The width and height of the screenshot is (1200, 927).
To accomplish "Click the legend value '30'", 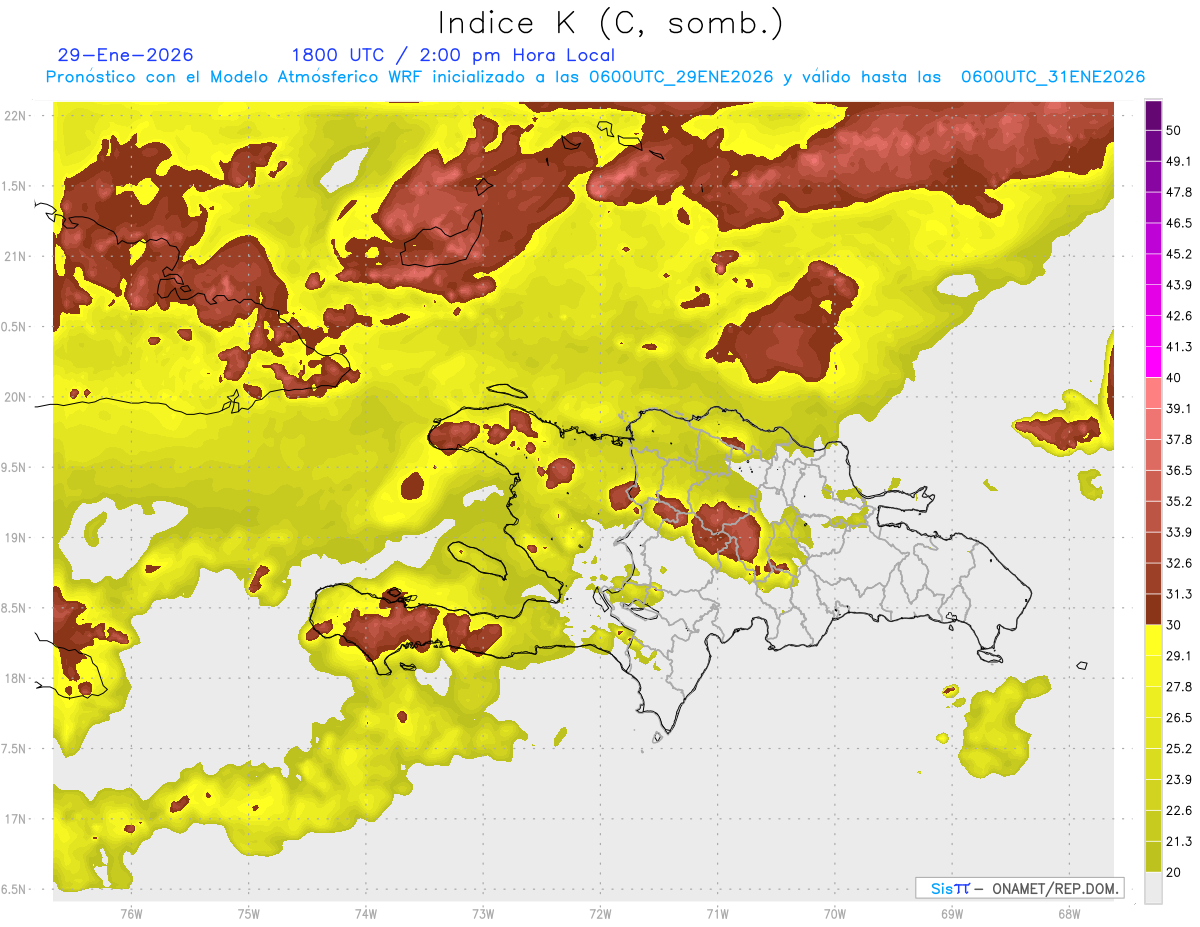I will click(1173, 625).
